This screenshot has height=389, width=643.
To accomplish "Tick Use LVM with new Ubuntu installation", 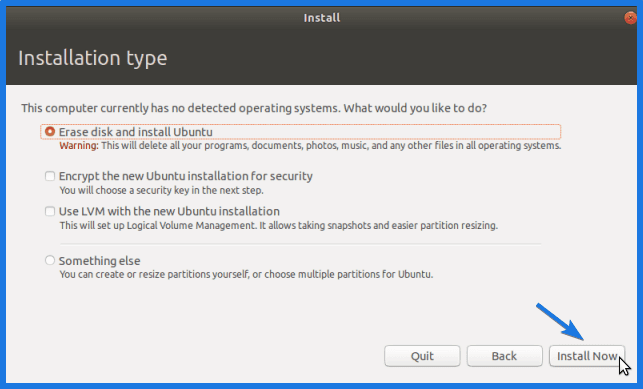I will point(50,211).
